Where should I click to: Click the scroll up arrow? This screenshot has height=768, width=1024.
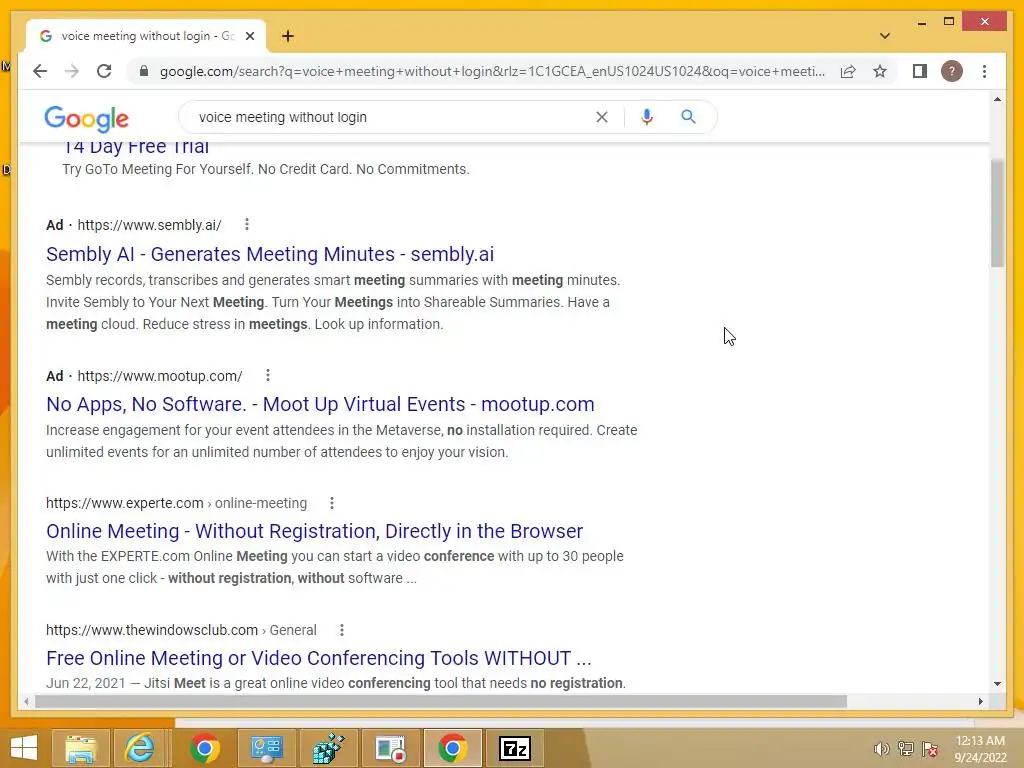[x=997, y=99]
